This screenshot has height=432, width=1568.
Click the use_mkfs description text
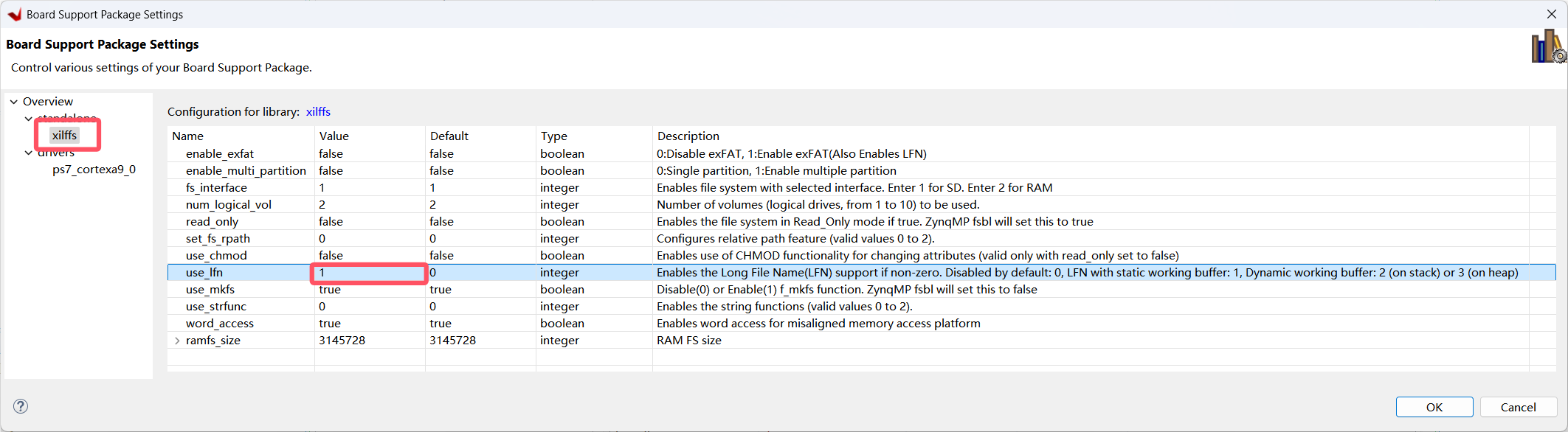(x=847, y=290)
